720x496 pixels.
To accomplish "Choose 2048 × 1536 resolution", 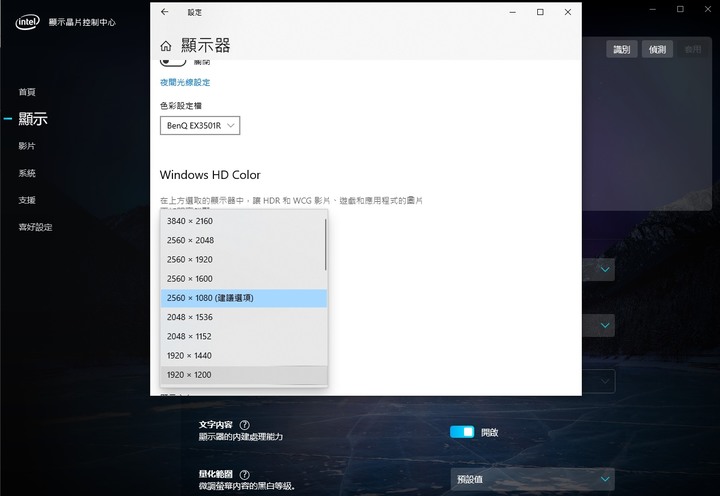I will [x=244, y=317].
